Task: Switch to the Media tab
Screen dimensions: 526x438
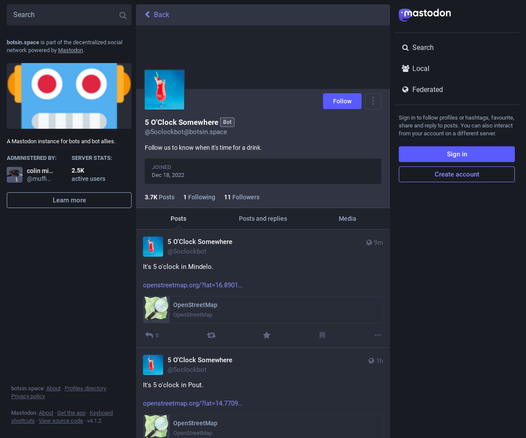Action: tap(347, 219)
